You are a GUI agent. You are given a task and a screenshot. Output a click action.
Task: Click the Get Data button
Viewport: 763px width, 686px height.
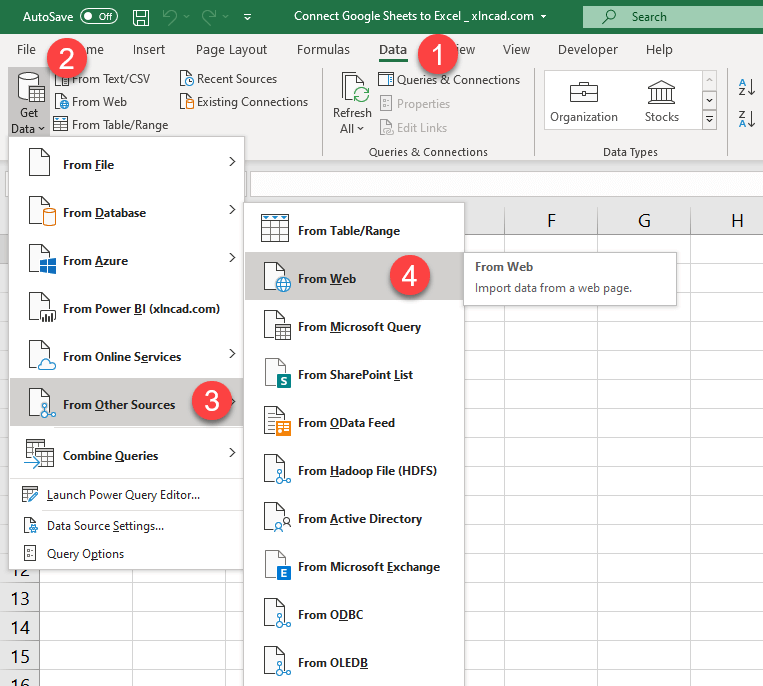[x=29, y=103]
